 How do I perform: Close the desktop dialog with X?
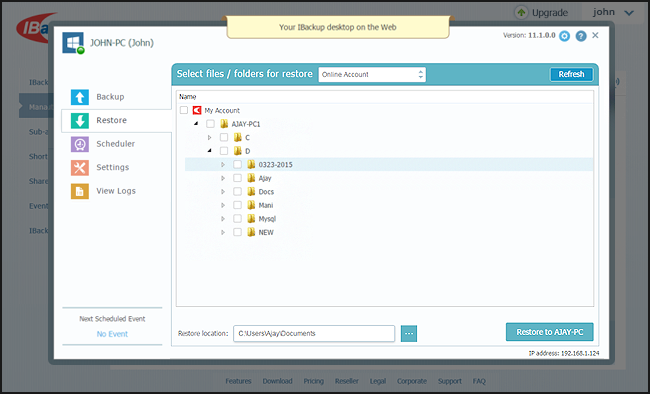pos(595,35)
